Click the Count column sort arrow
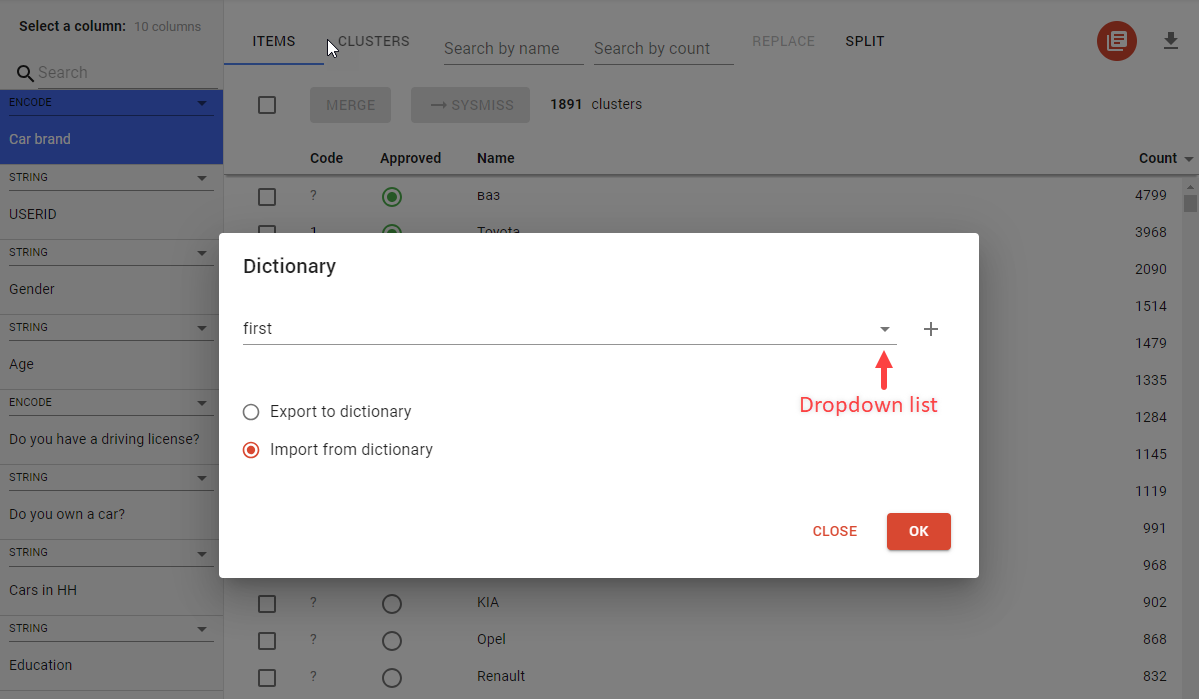This screenshot has height=699, width=1199. pyautogui.click(x=1189, y=159)
